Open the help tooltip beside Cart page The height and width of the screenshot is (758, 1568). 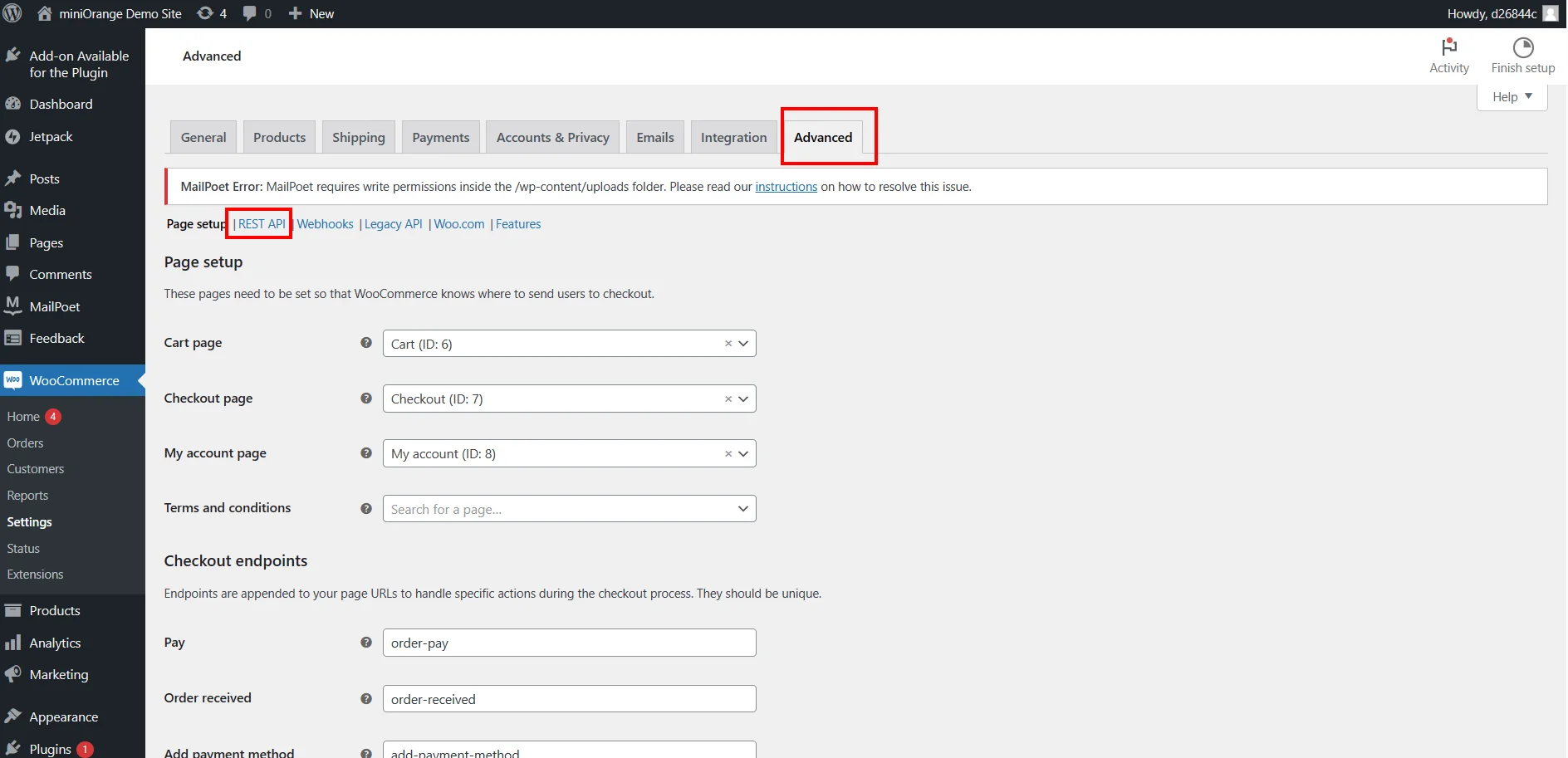pyautogui.click(x=365, y=342)
